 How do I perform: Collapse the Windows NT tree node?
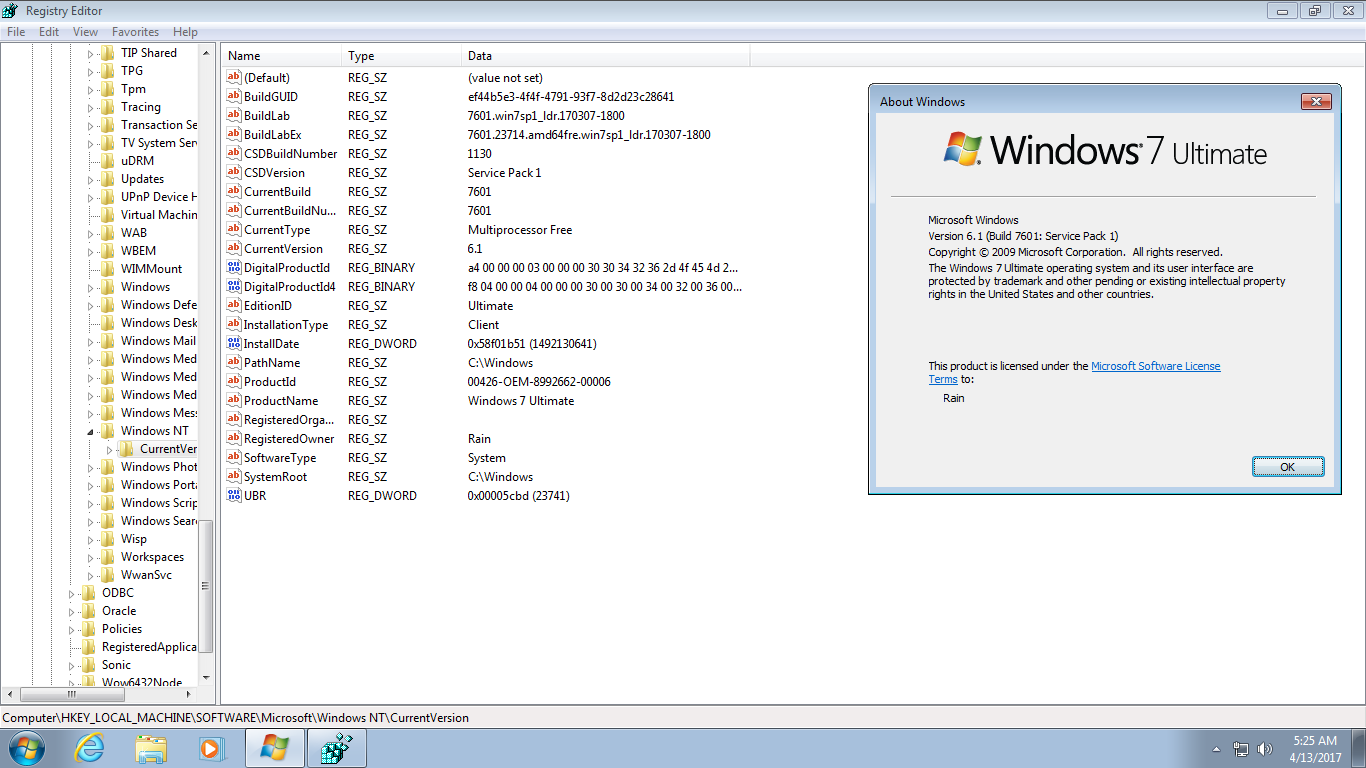(89, 431)
